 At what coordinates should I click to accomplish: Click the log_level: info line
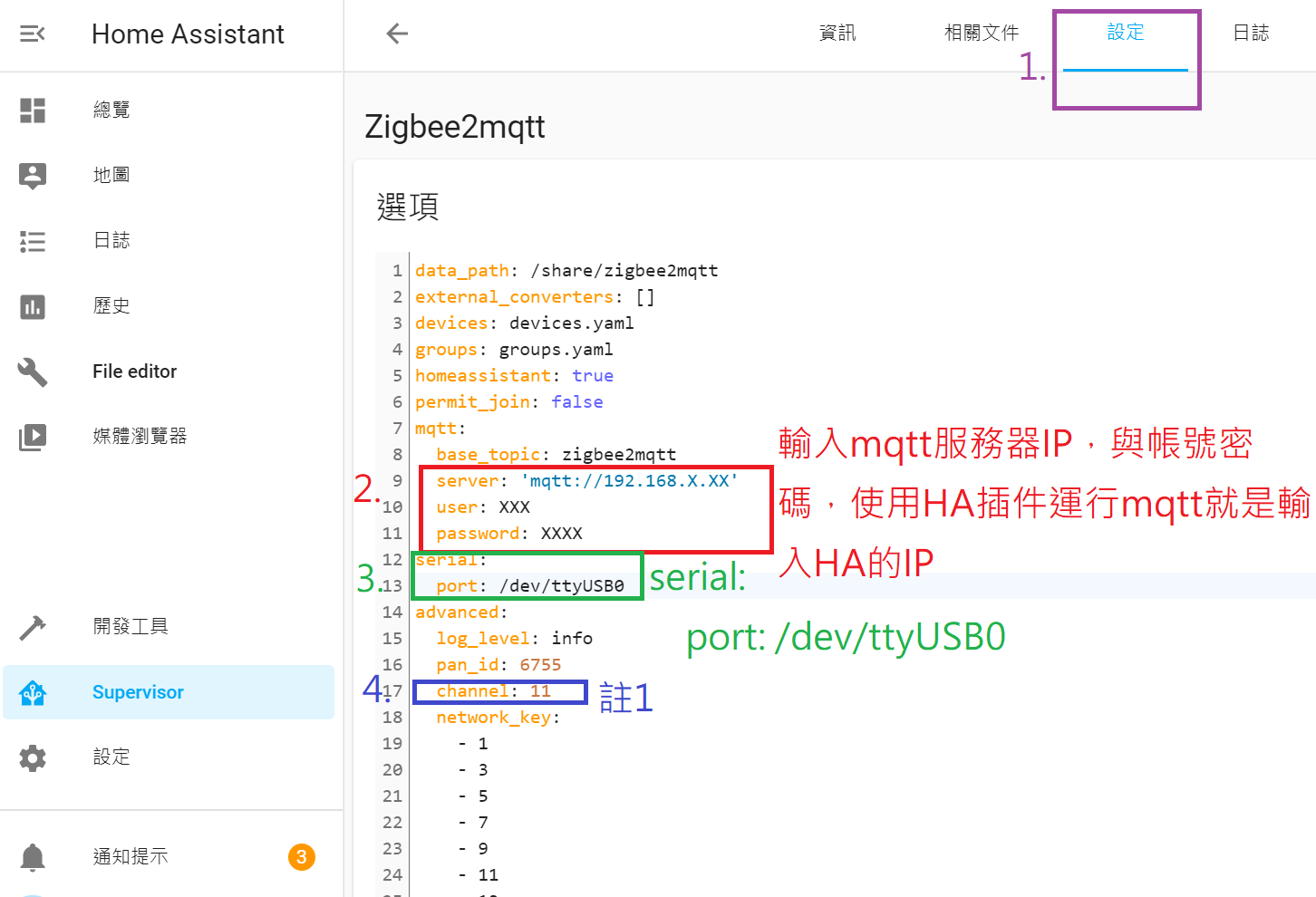(x=515, y=639)
